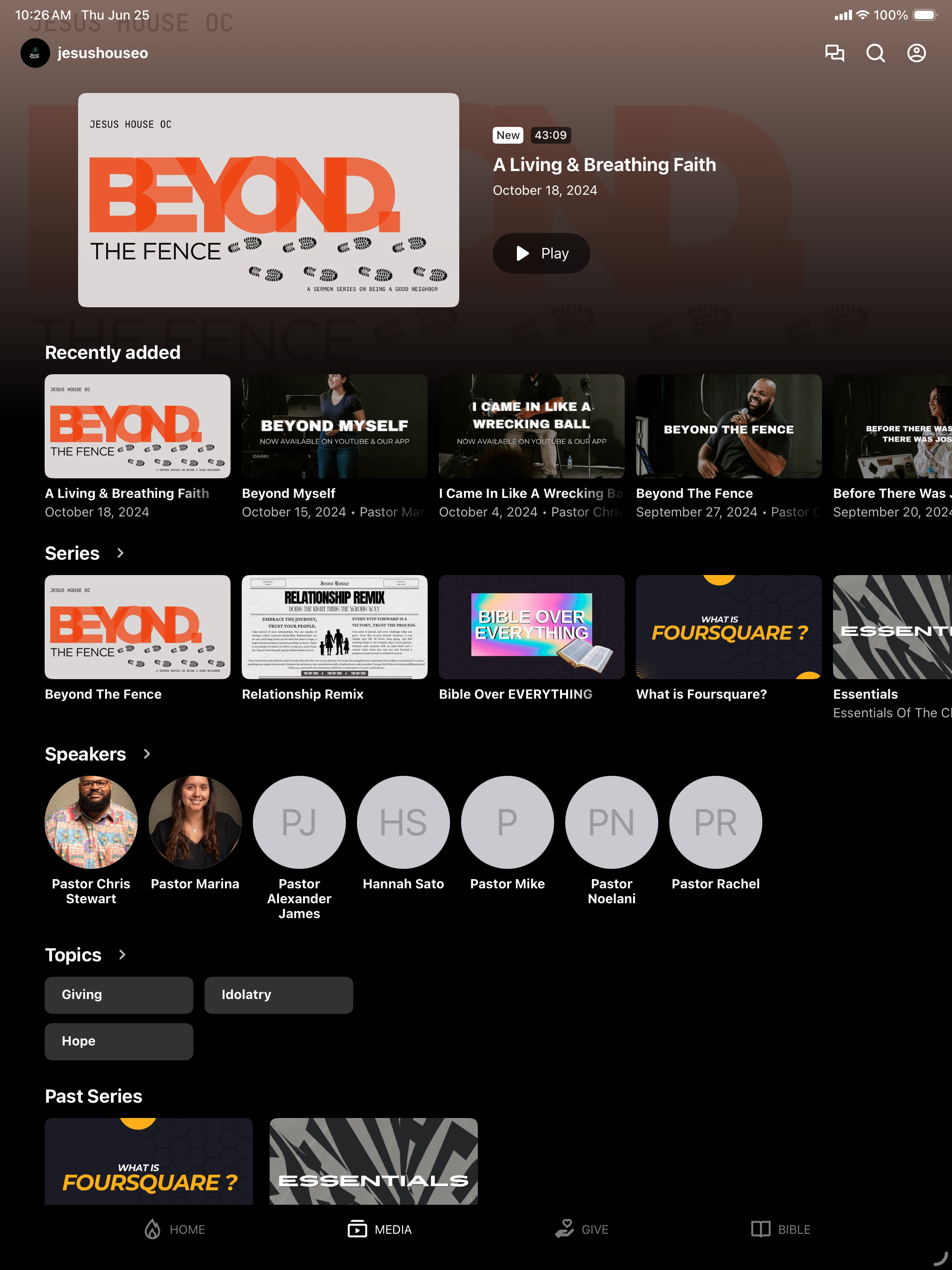The image size is (952, 1270).
Task: Open the Beyond Myself video thumbnail
Action: click(334, 426)
